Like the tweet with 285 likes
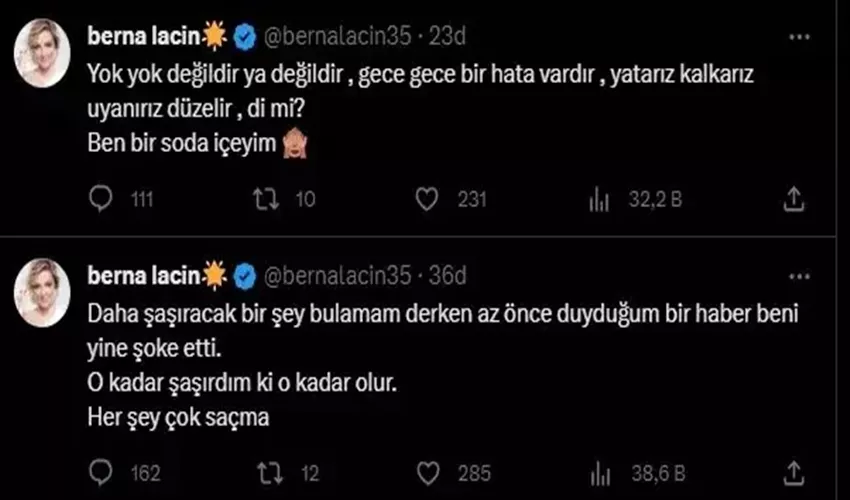Screen dimensions: 850x500 tap(428, 473)
